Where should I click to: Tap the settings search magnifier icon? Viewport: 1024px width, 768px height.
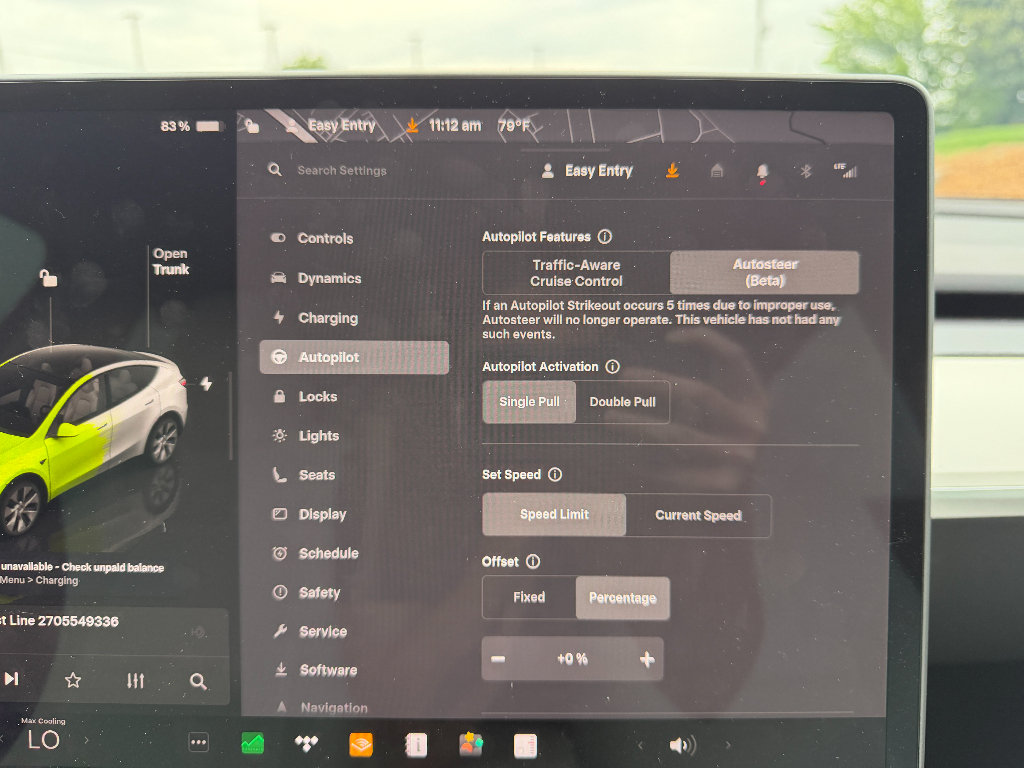coord(275,170)
